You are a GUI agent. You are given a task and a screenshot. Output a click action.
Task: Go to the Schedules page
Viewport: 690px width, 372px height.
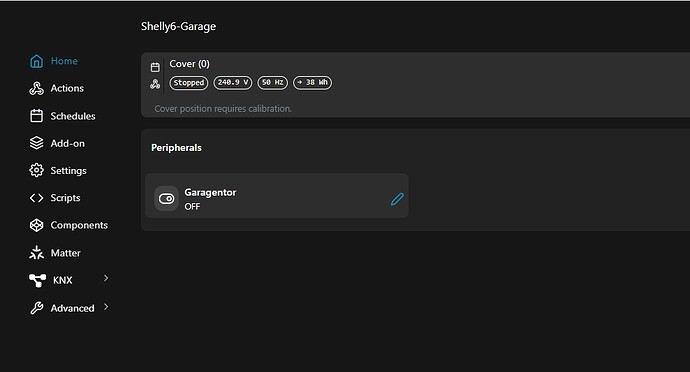pos(73,116)
